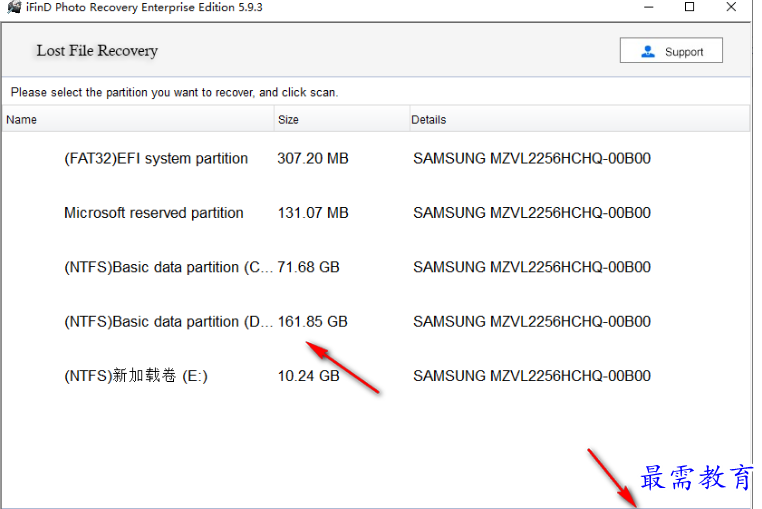The image size is (762, 509).
Task: Click the iFinD app icon in title bar
Action: point(14,7)
